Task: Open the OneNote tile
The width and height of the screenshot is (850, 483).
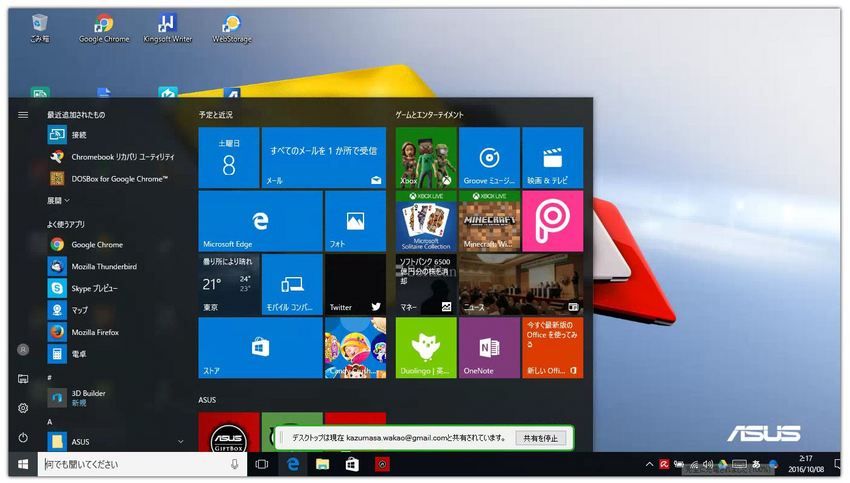Action: [490, 348]
